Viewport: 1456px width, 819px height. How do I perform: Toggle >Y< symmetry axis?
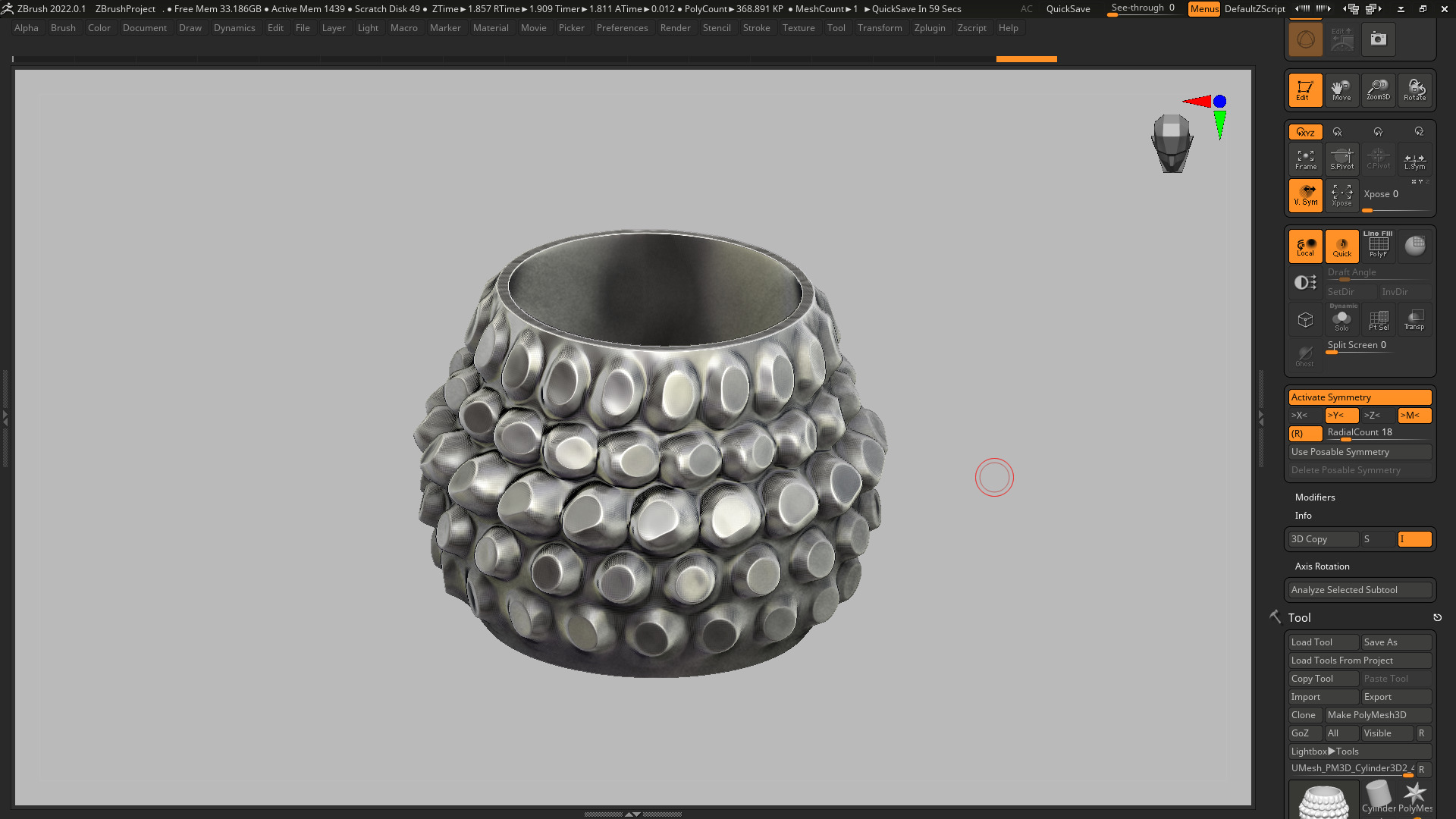click(1341, 416)
